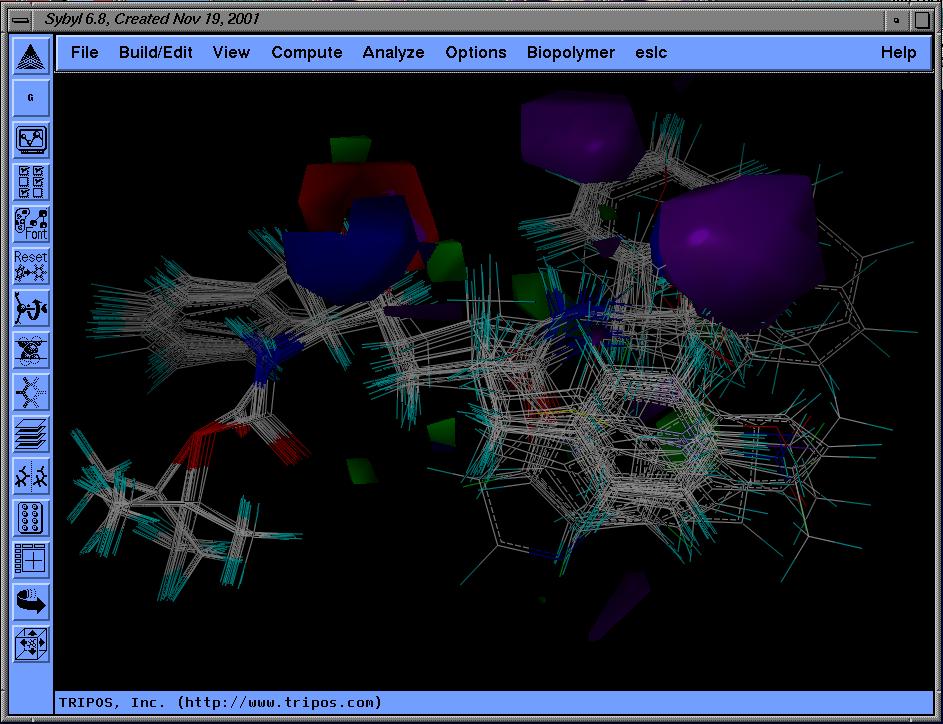This screenshot has width=943, height=724.
Task: Click the mouse icon in left toolbar
Action: point(31,350)
